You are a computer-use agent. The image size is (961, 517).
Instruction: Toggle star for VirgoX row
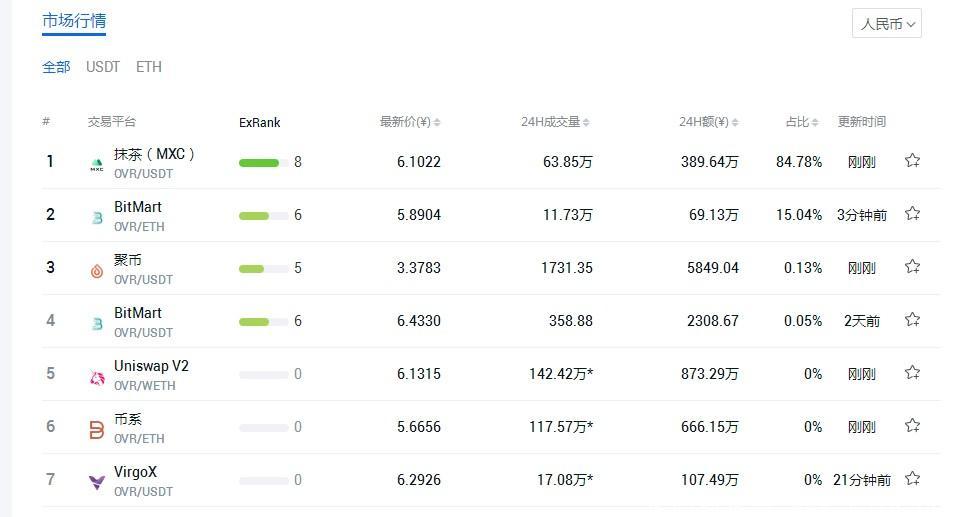click(x=912, y=478)
